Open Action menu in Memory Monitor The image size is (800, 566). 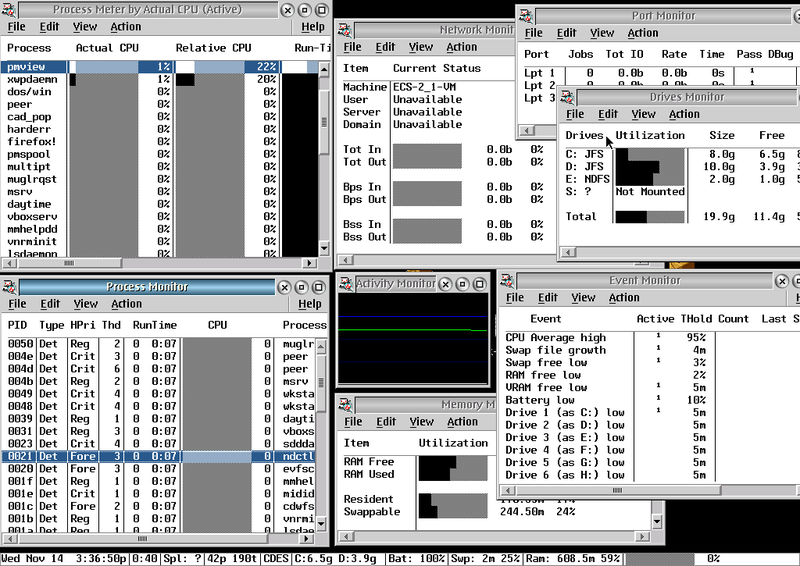pos(462,422)
